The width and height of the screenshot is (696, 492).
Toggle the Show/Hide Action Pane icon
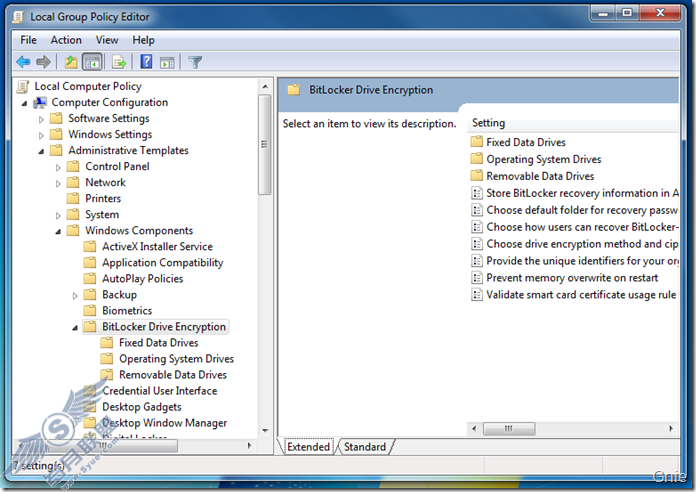pyautogui.click(x=167, y=62)
